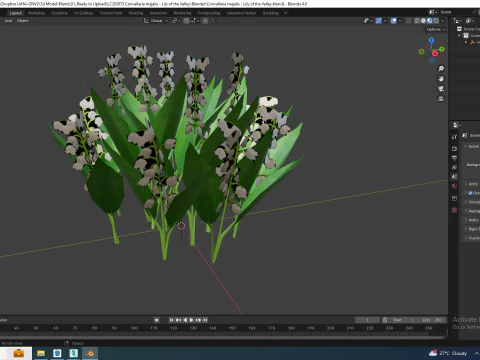480x360 pixels.
Task: Open the Options dropdown in viewport
Action: point(436,29)
